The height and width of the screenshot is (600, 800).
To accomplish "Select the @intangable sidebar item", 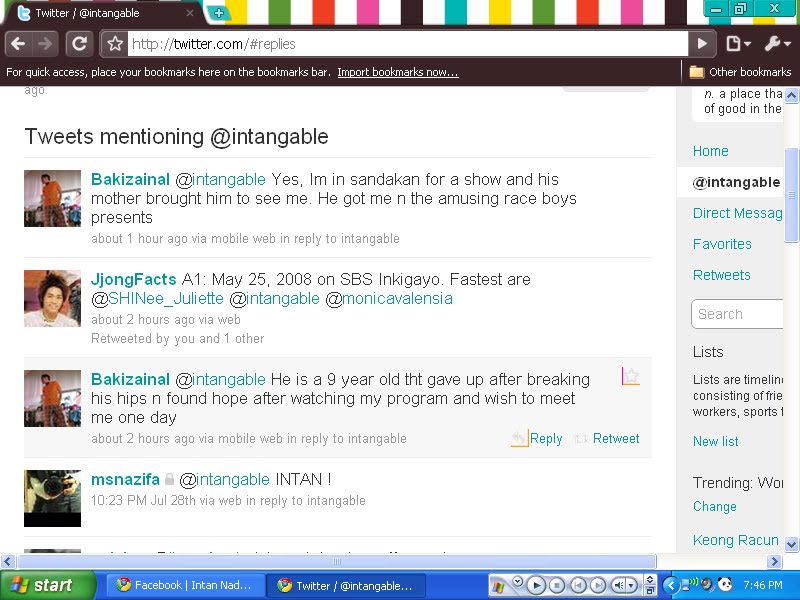I will point(730,182).
